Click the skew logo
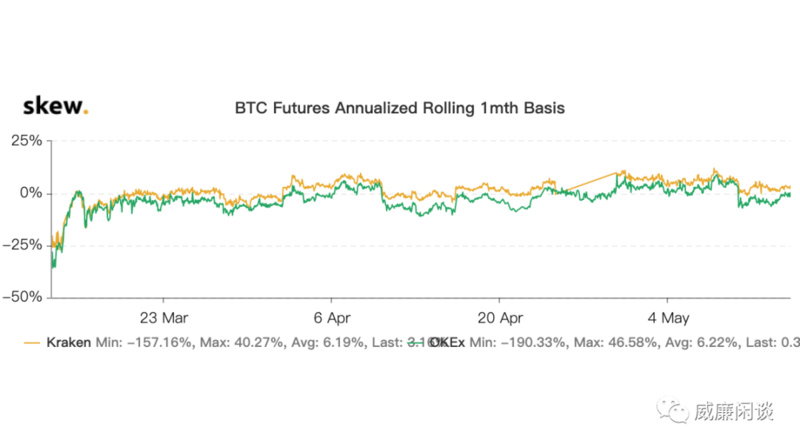This screenshot has height=447, width=800. click(55, 105)
